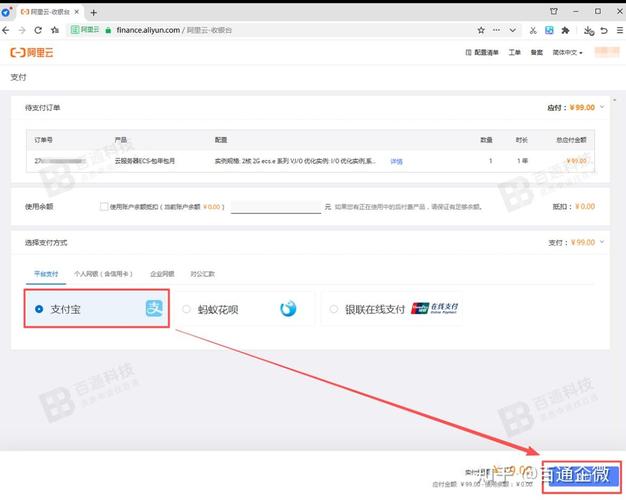Open the 简体中文 language dropdown
626x500 pixels.
click(x=567, y=52)
